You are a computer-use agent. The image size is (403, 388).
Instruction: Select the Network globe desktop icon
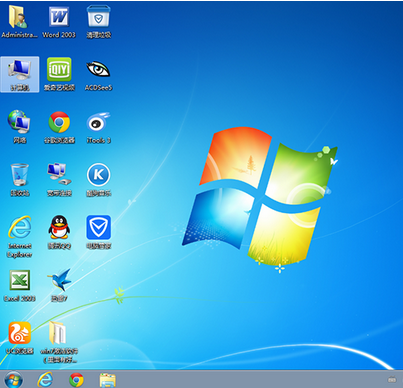point(20,127)
